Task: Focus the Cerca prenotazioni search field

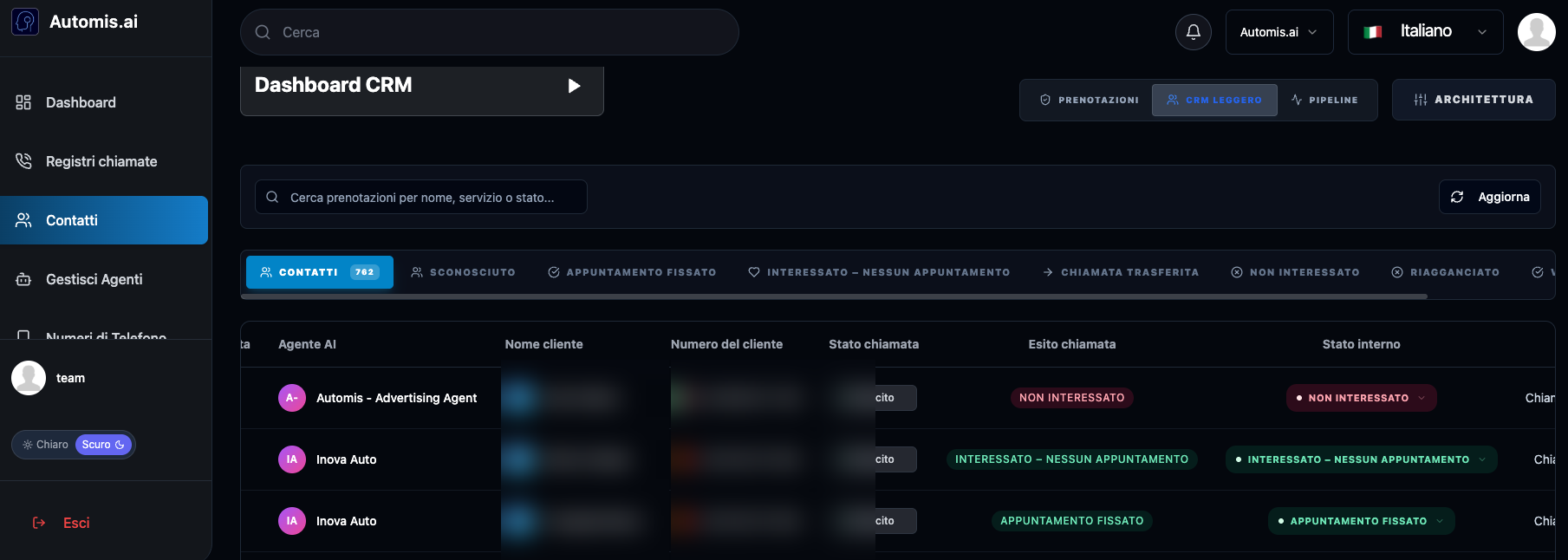Action: click(421, 197)
